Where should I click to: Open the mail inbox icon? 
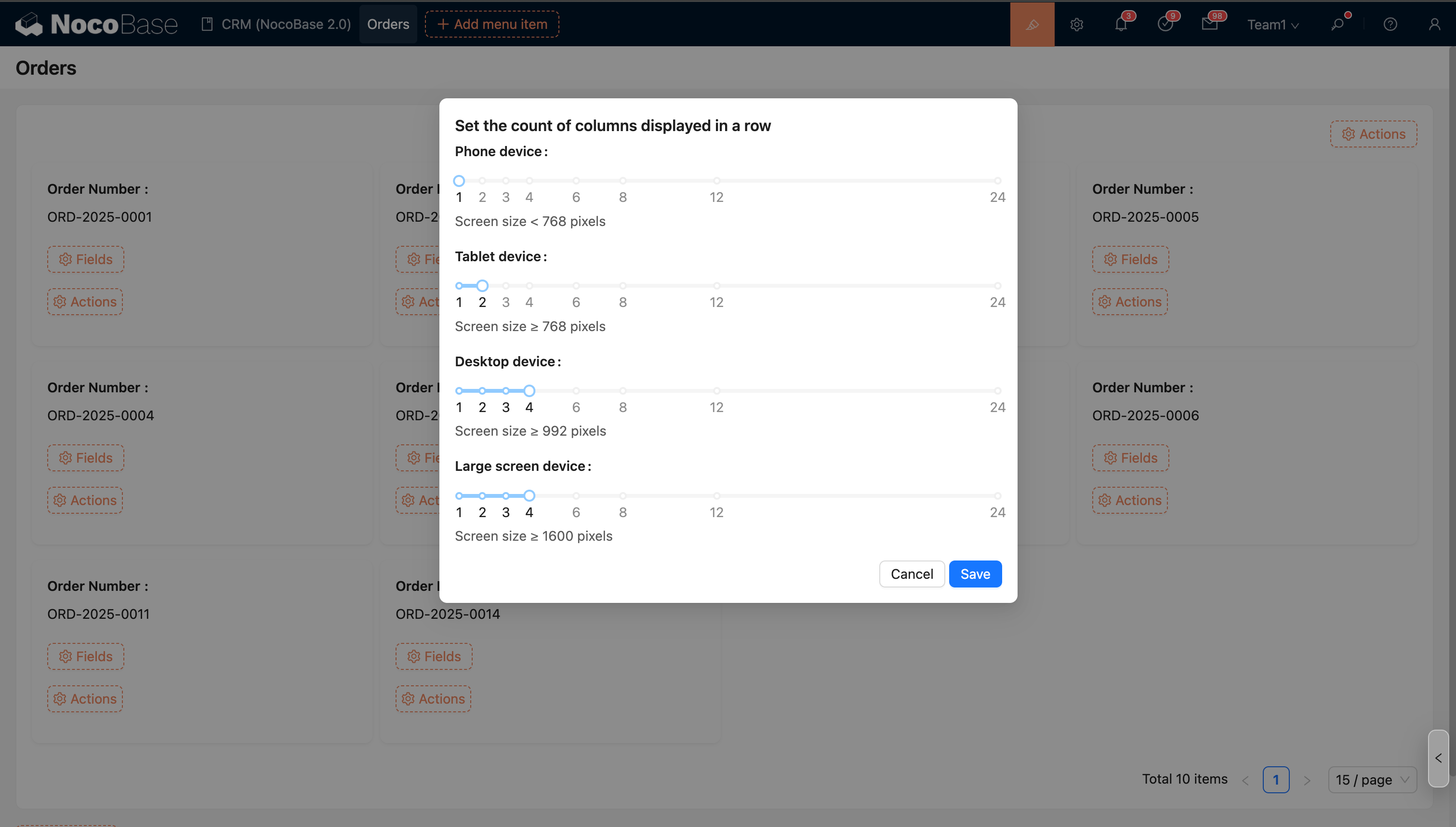pos(1209,25)
